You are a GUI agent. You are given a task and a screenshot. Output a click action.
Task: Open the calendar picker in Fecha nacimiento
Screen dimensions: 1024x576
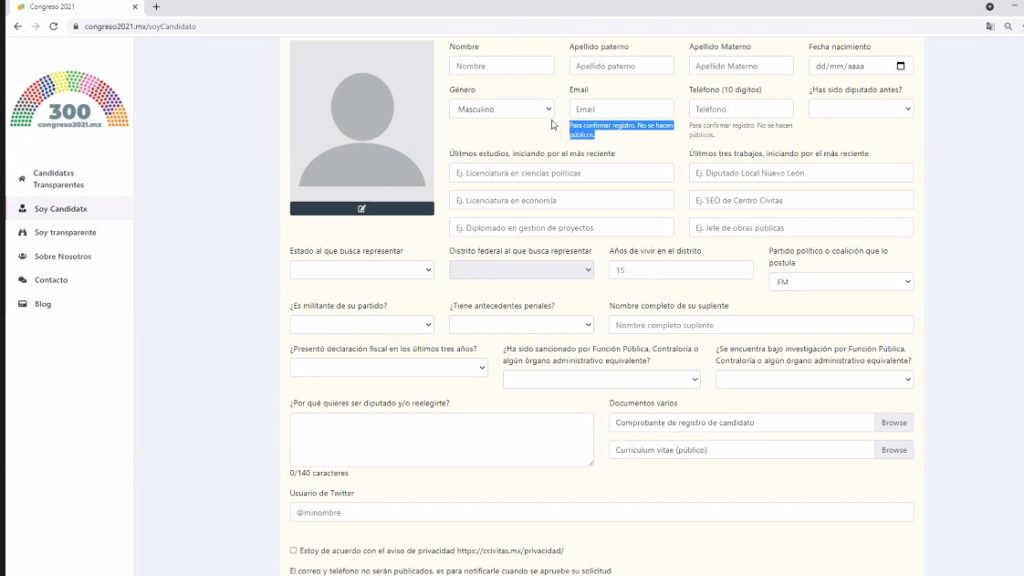click(900, 66)
